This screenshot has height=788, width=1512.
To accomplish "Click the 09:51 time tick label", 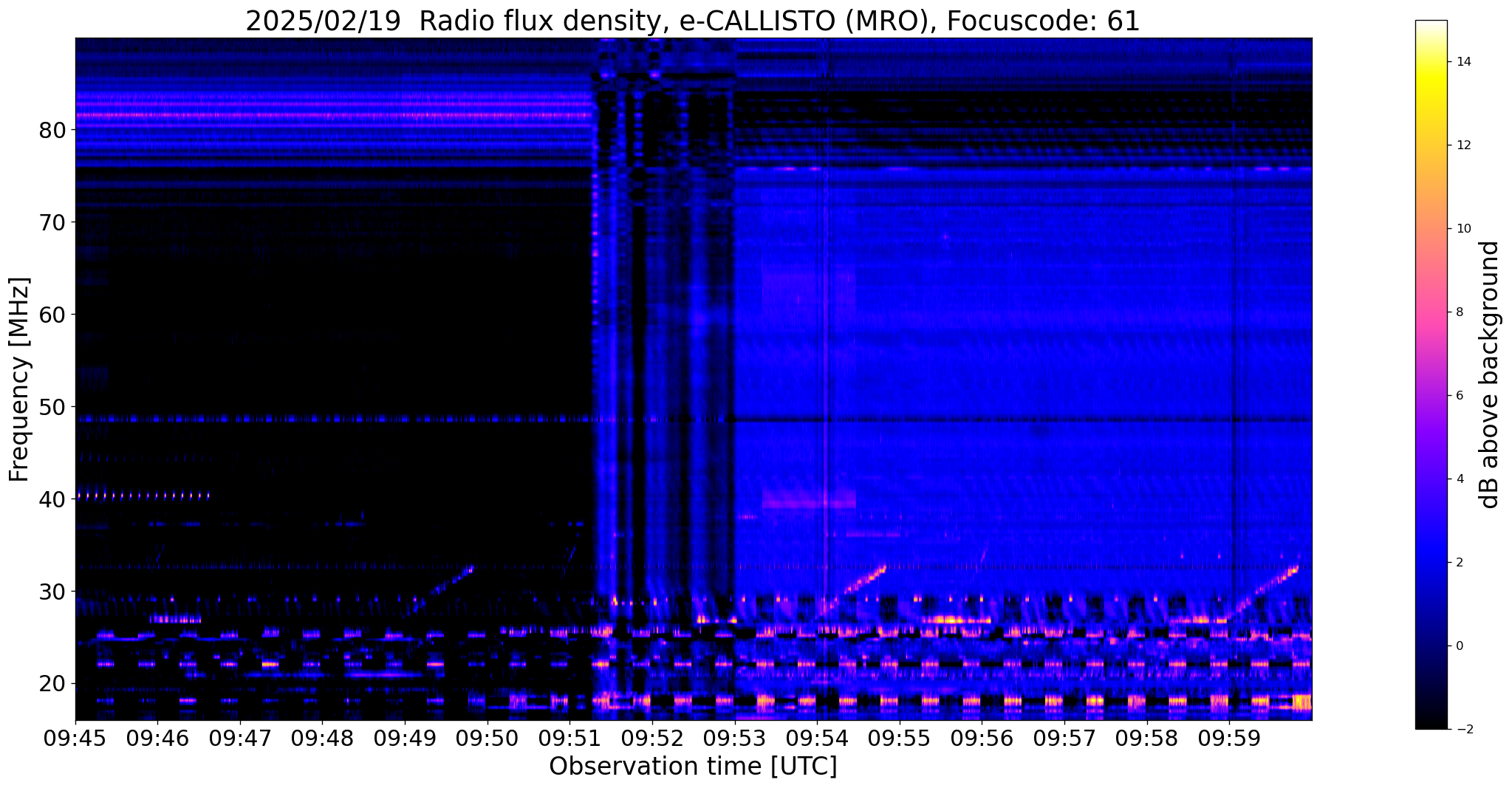I will [569, 739].
